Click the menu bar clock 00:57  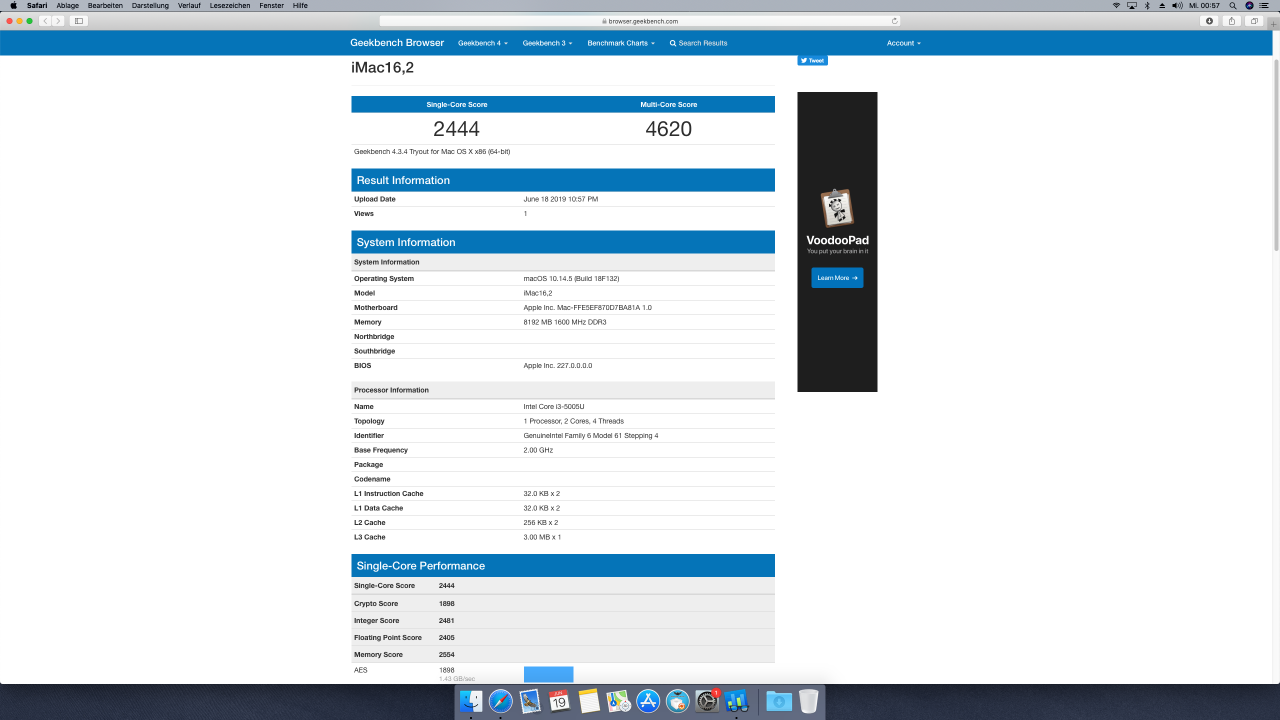coord(1204,5)
